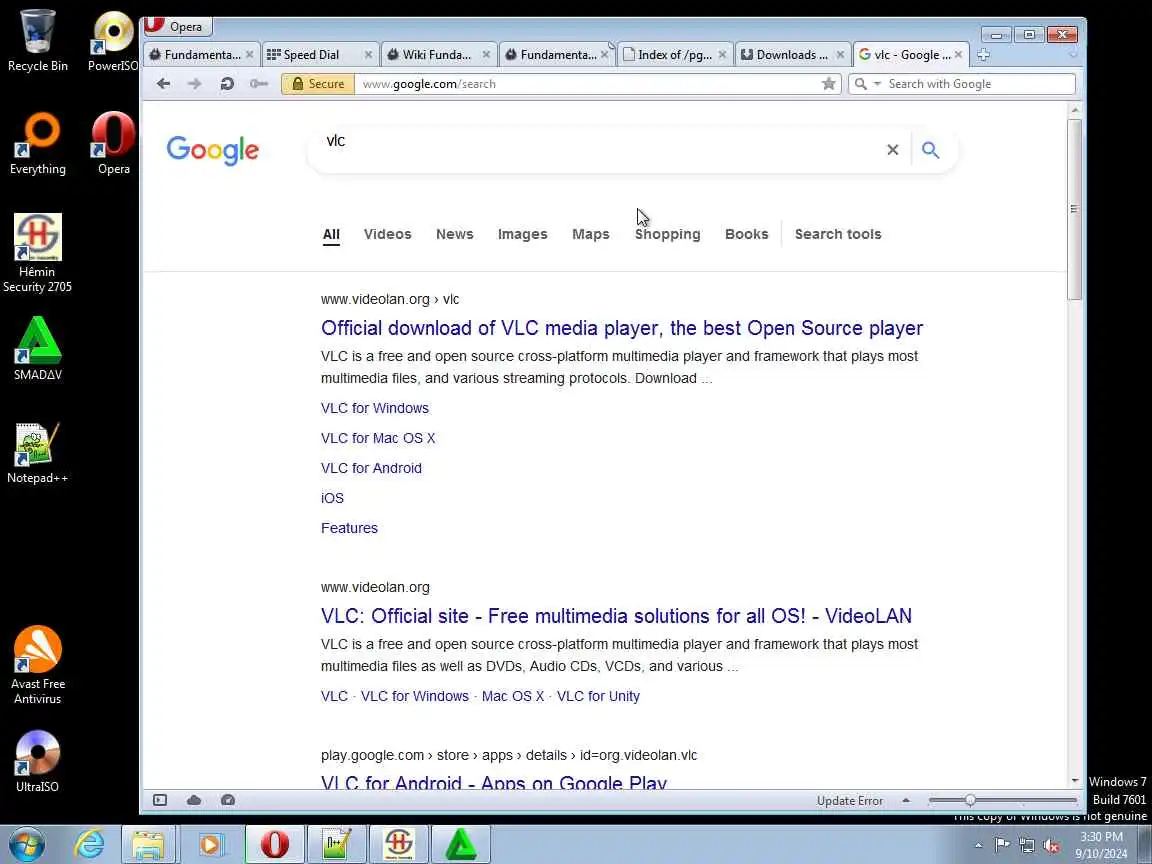1152x864 pixels.
Task: Open a new tab with plus button
Action: (x=983, y=55)
